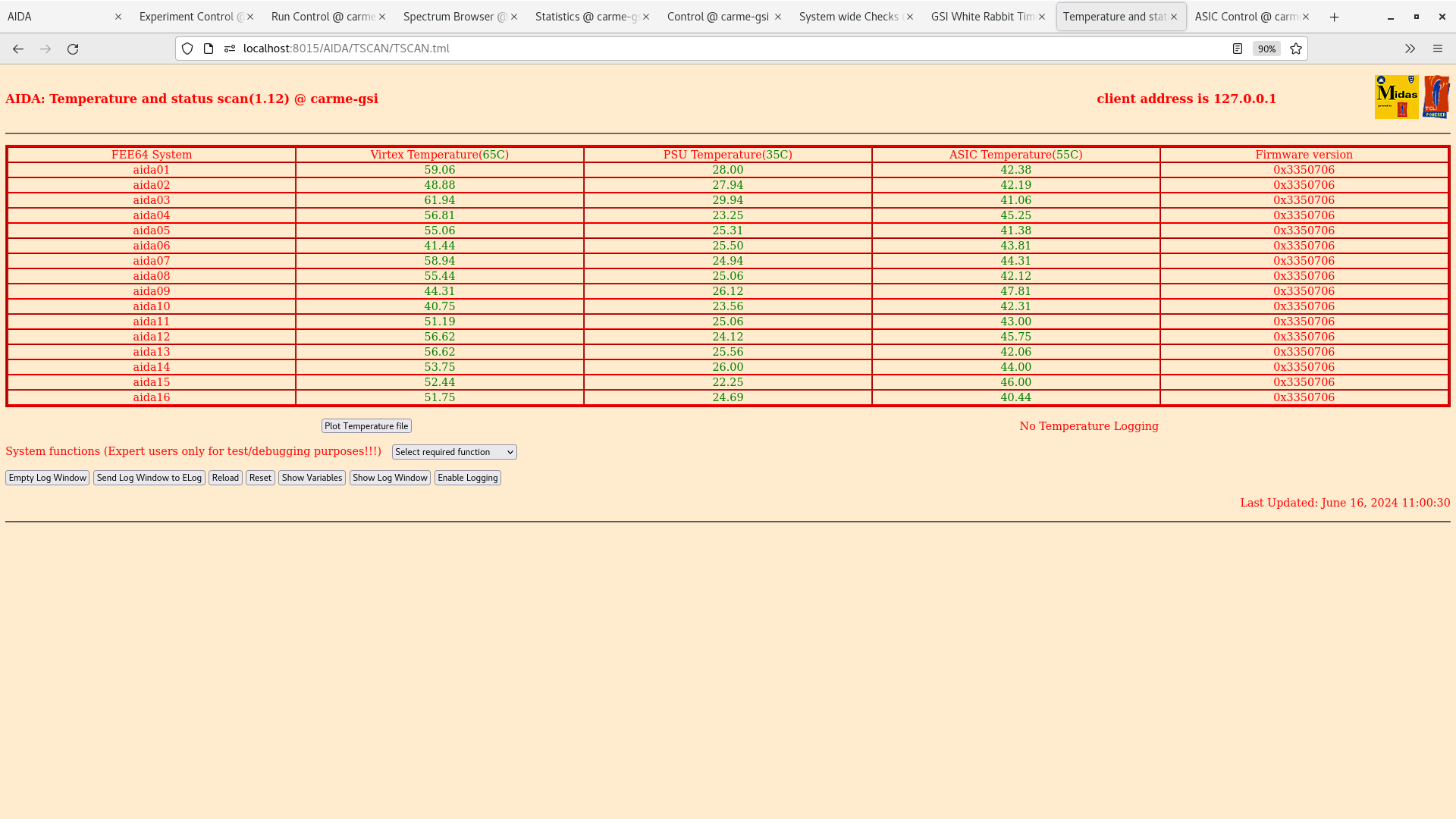The image size is (1456, 819).
Task: Click the browser refresh button
Action: [73, 48]
